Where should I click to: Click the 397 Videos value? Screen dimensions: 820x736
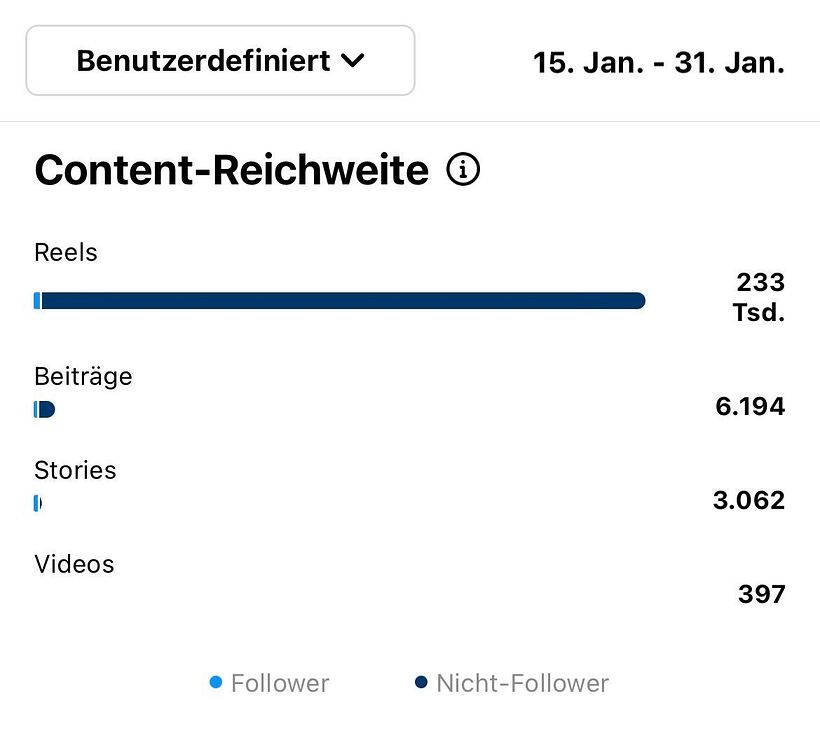pos(761,594)
